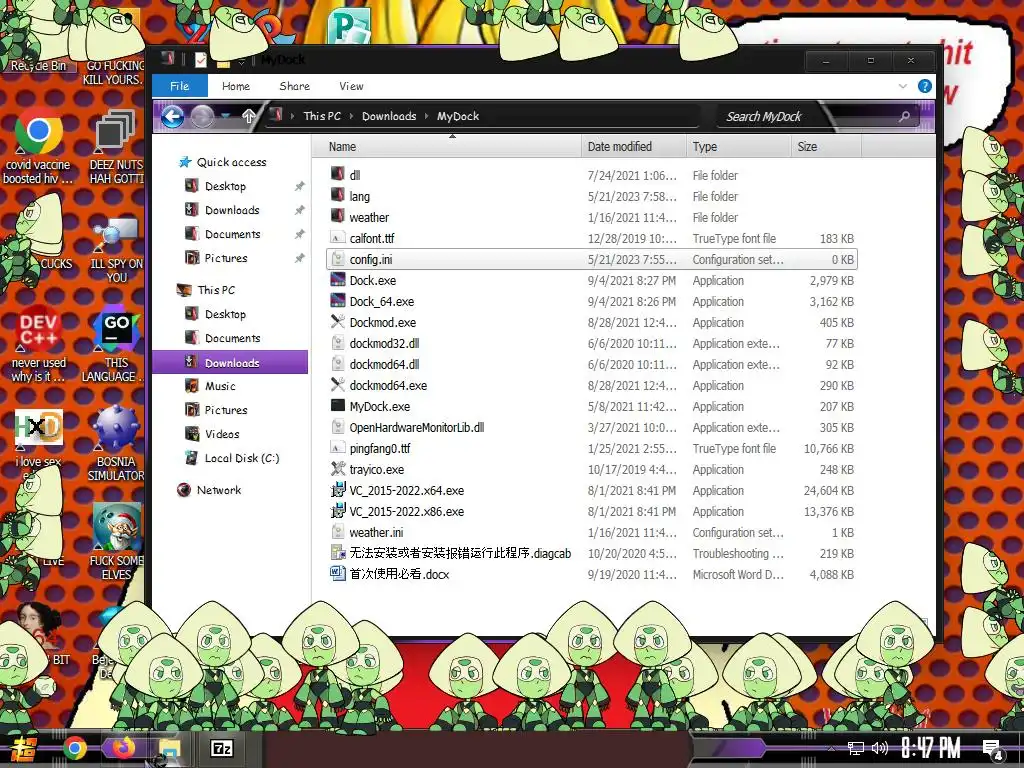Open Chrome from the taskbar

click(x=74, y=748)
